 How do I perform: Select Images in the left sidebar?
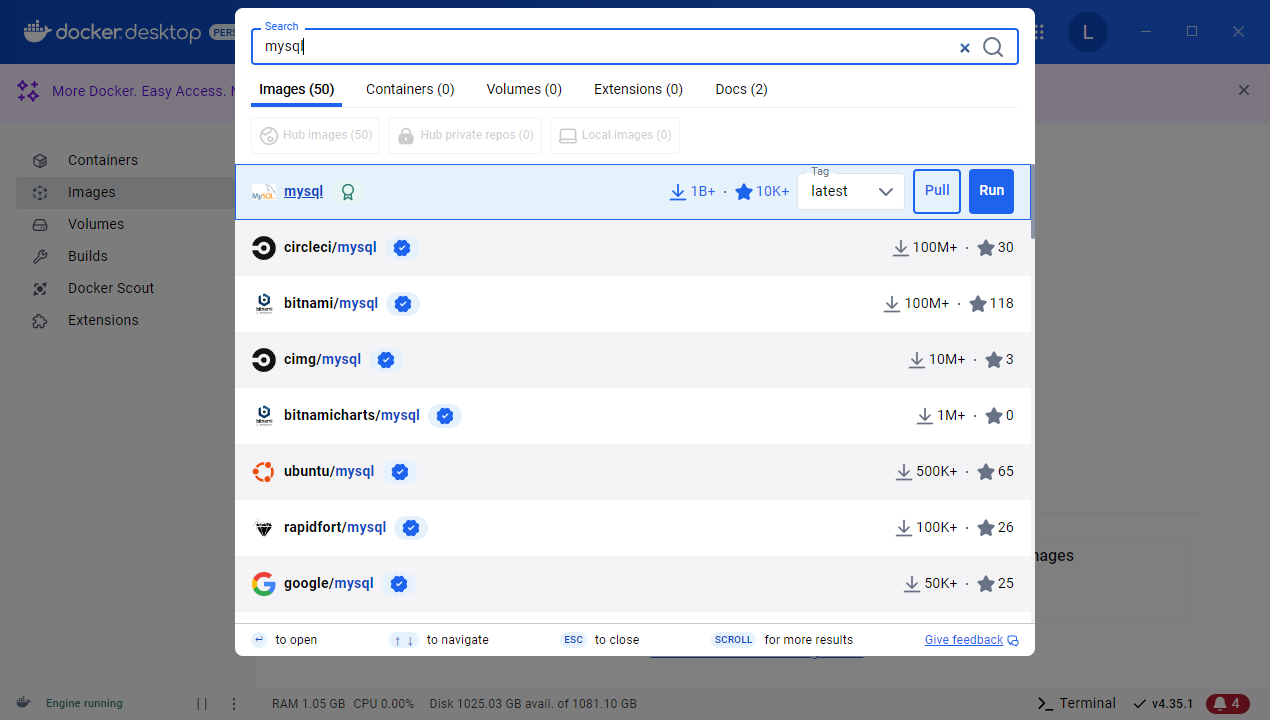tap(126, 192)
